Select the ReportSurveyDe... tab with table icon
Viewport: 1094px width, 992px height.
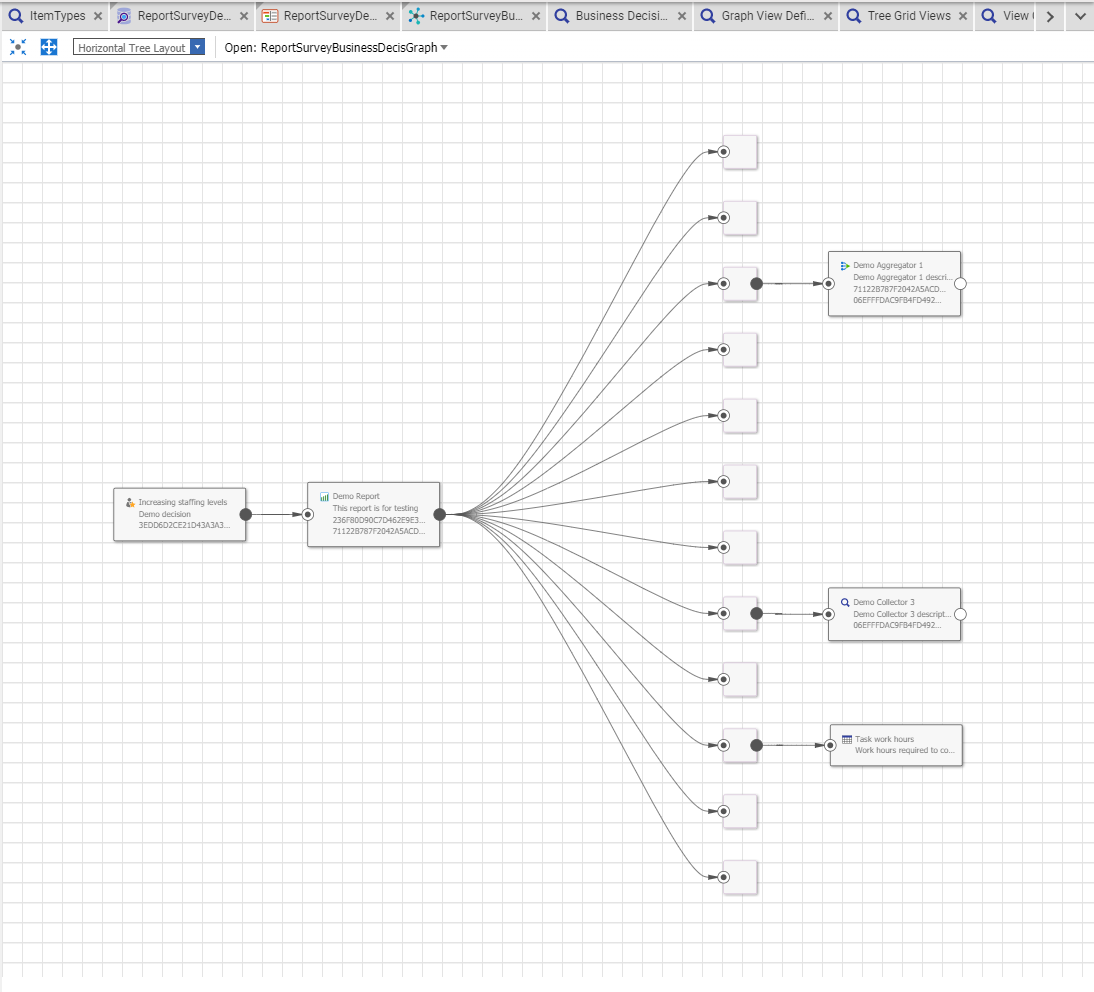329,15
